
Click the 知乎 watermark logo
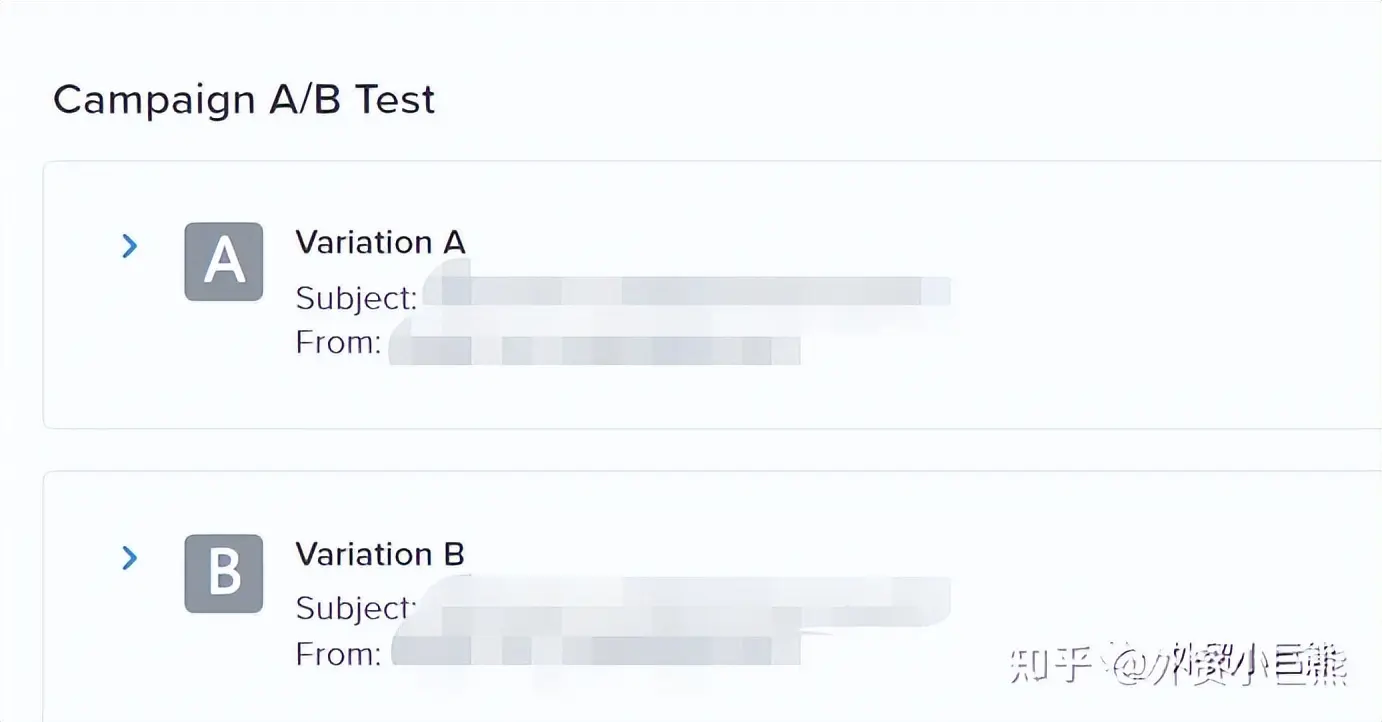(x=1050, y=664)
